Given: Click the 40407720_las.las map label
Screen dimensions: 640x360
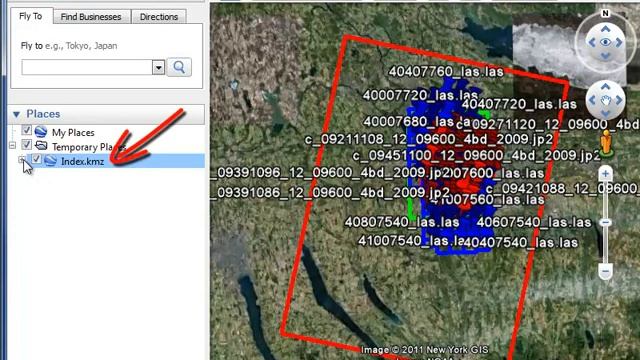Looking at the screenshot, I should [x=519, y=104].
